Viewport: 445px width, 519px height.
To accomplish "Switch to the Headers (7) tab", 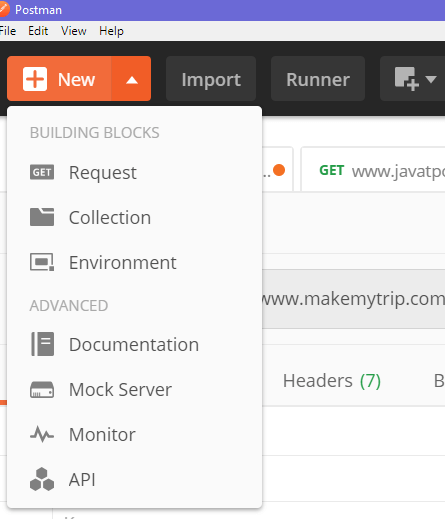I will click(332, 381).
